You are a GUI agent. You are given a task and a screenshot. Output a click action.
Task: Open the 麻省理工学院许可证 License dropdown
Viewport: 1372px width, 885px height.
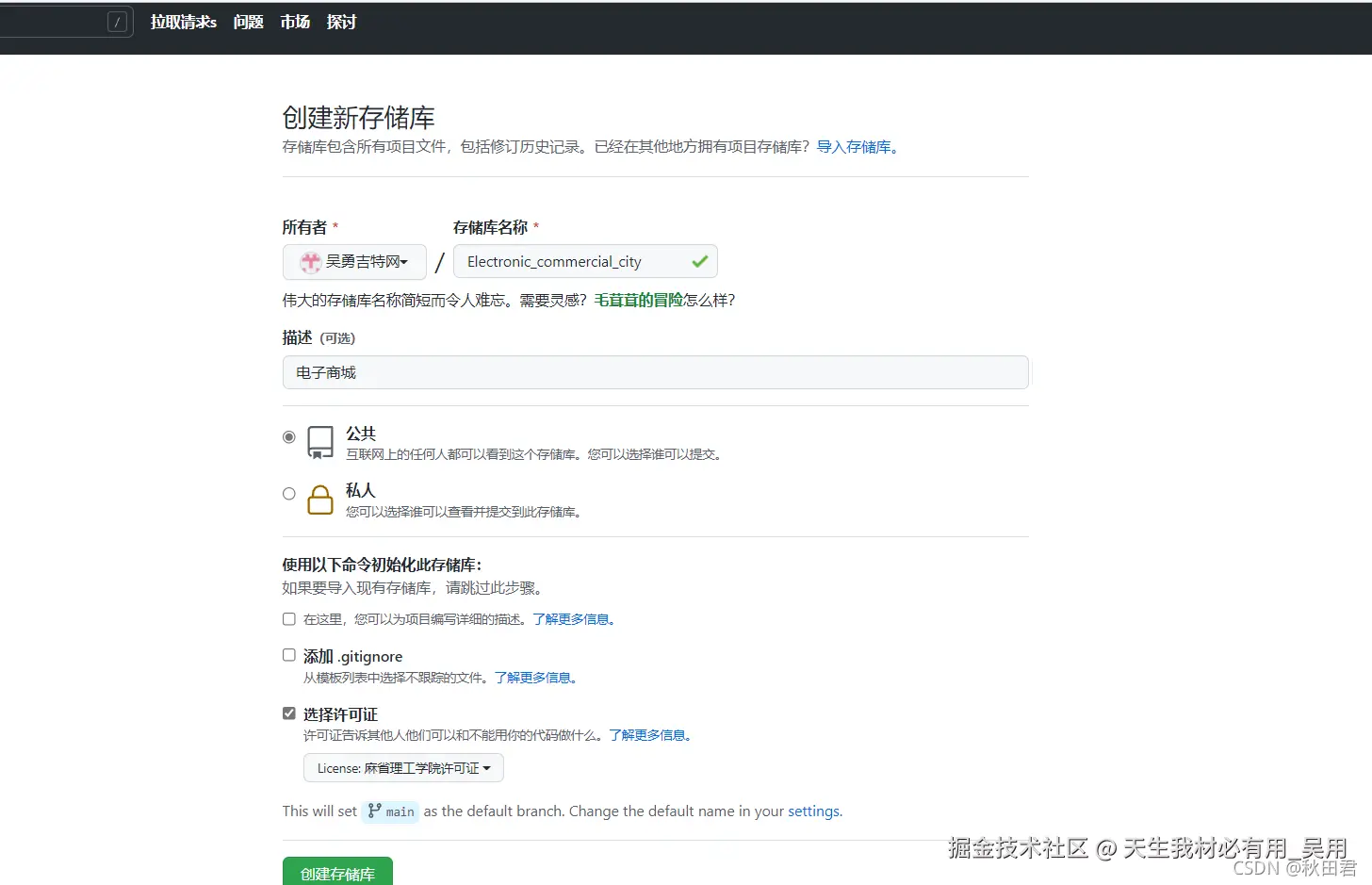tap(402, 767)
